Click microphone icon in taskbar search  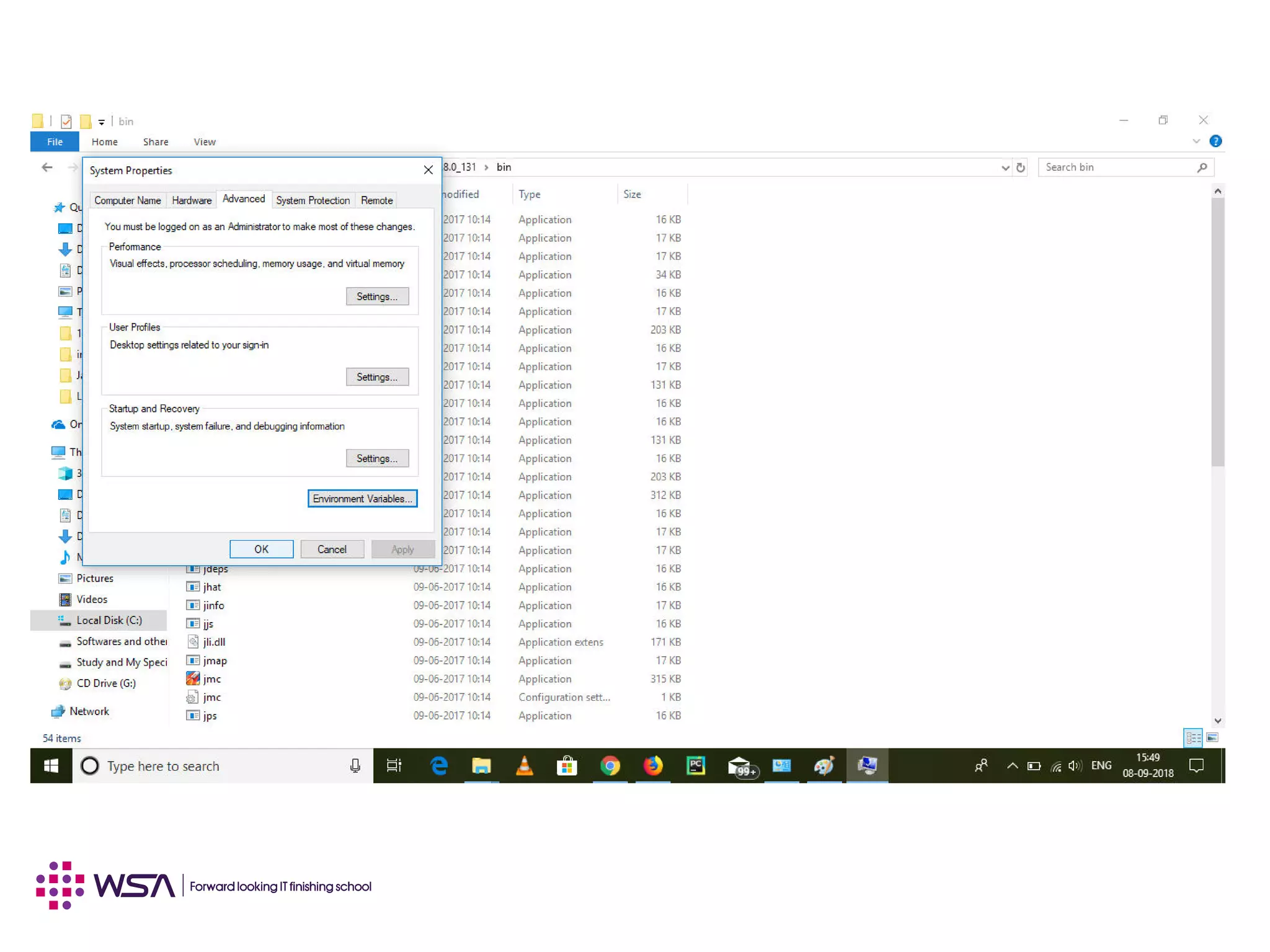point(355,767)
